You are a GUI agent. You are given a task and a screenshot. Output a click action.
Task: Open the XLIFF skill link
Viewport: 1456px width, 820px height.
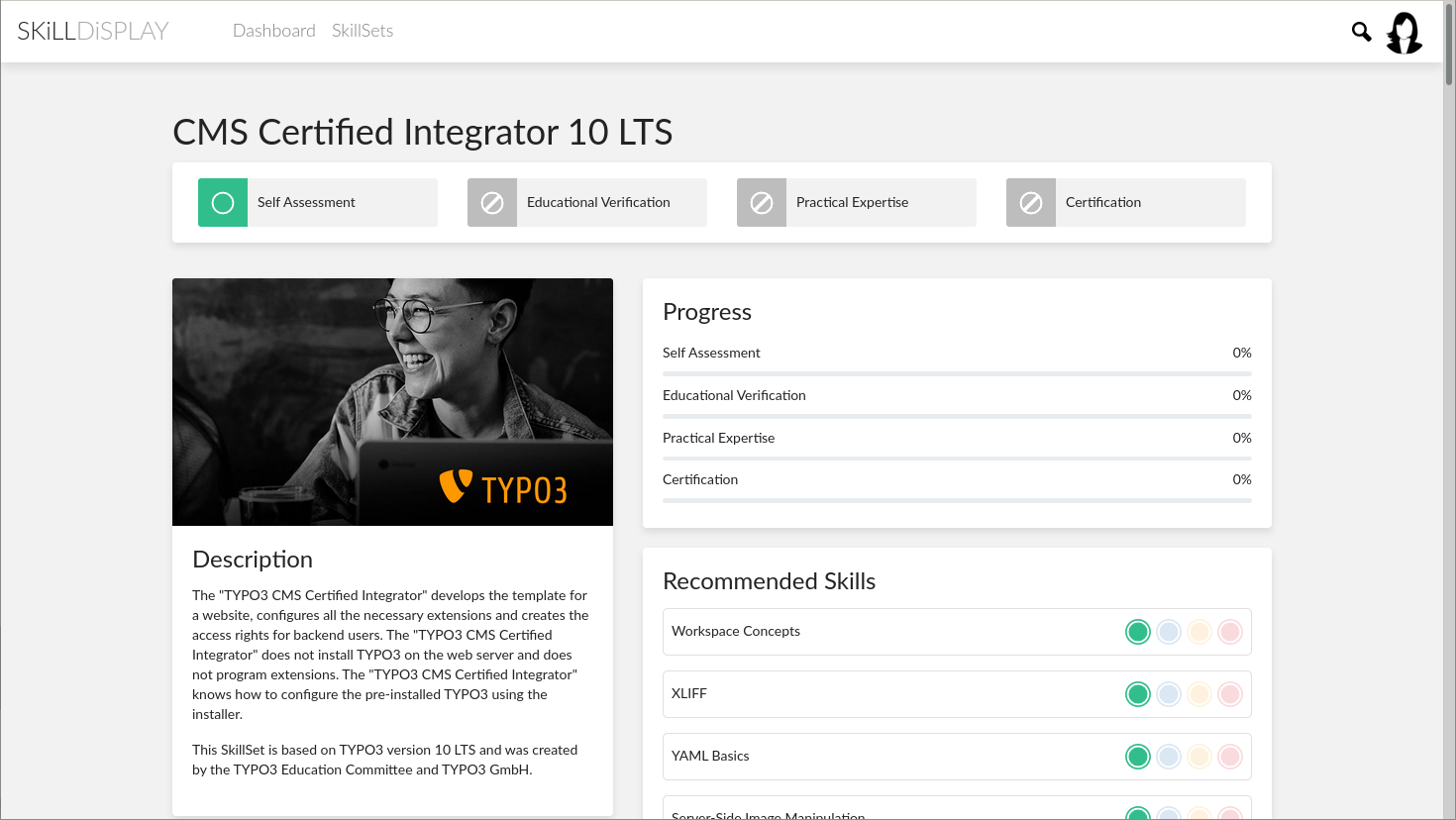click(689, 694)
